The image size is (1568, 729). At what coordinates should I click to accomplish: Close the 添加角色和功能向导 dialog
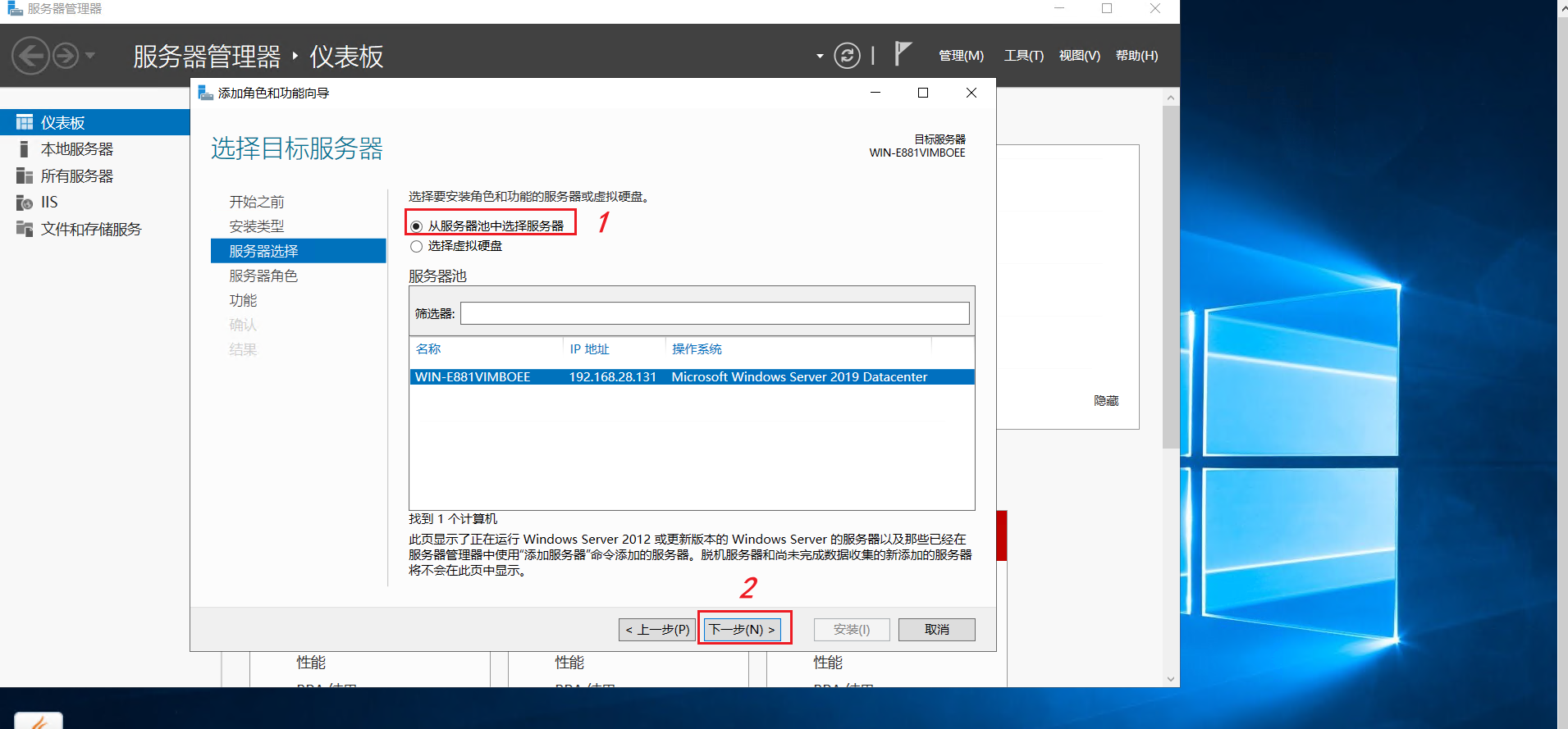971,93
